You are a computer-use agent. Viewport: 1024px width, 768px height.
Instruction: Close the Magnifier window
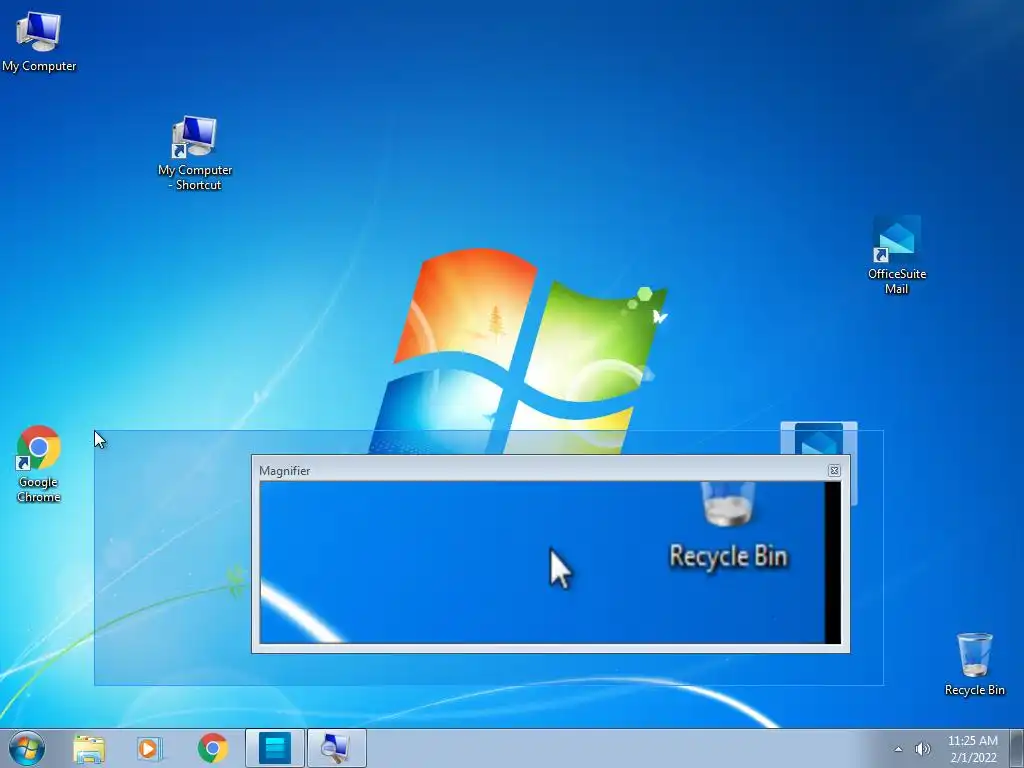(x=834, y=470)
